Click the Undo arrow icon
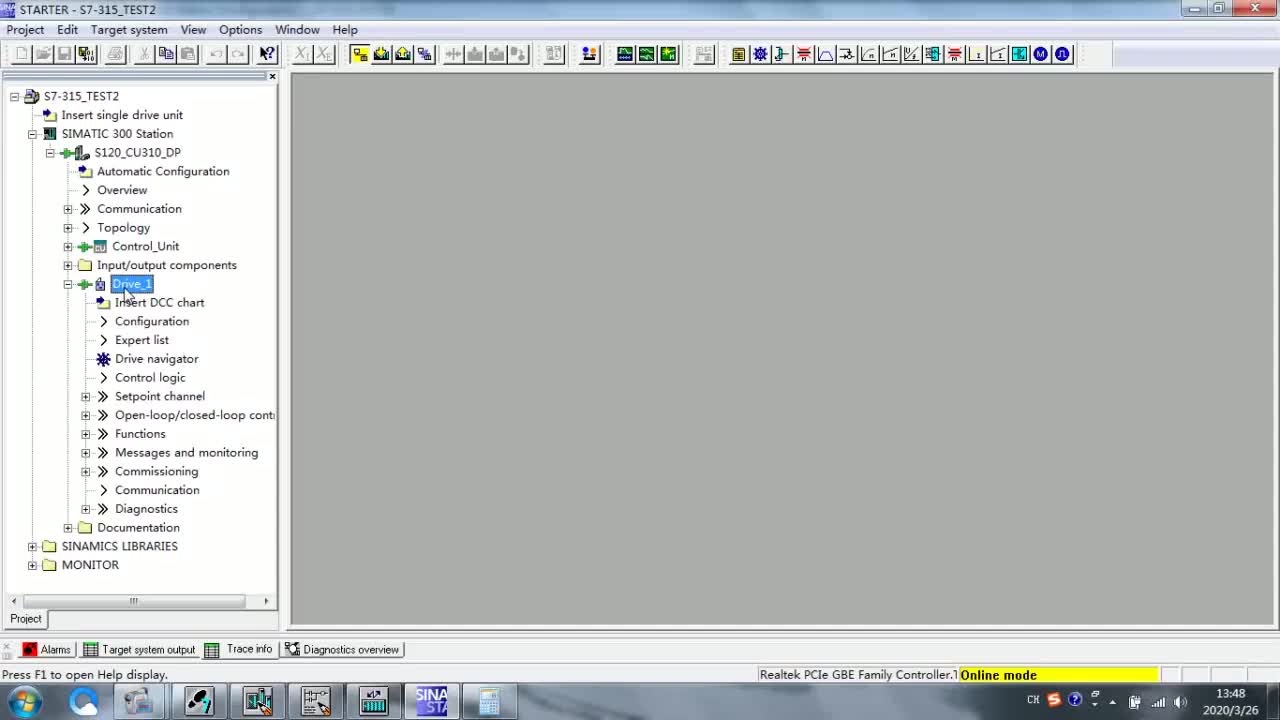 coord(216,54)
